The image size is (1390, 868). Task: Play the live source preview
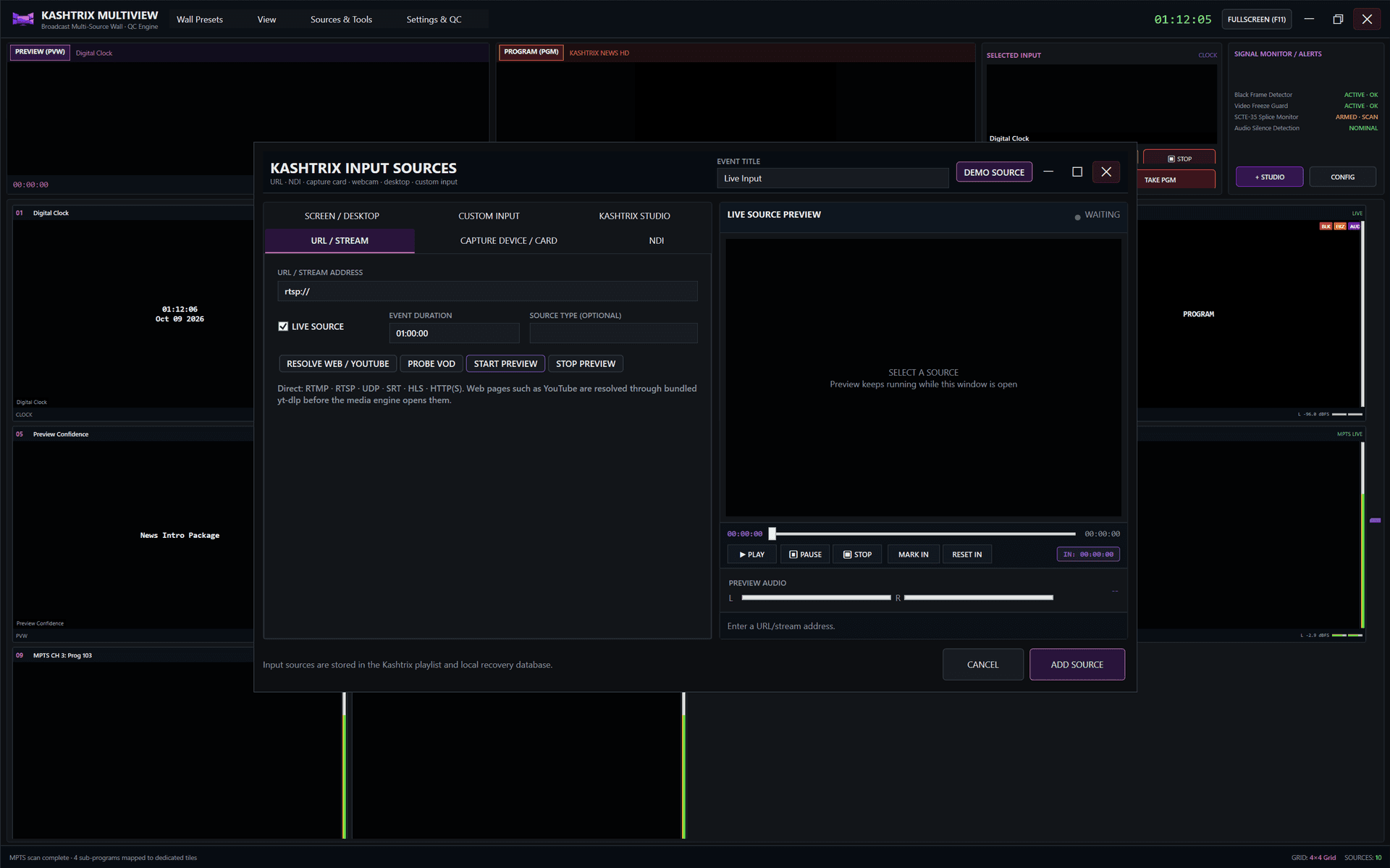point(751,555)
